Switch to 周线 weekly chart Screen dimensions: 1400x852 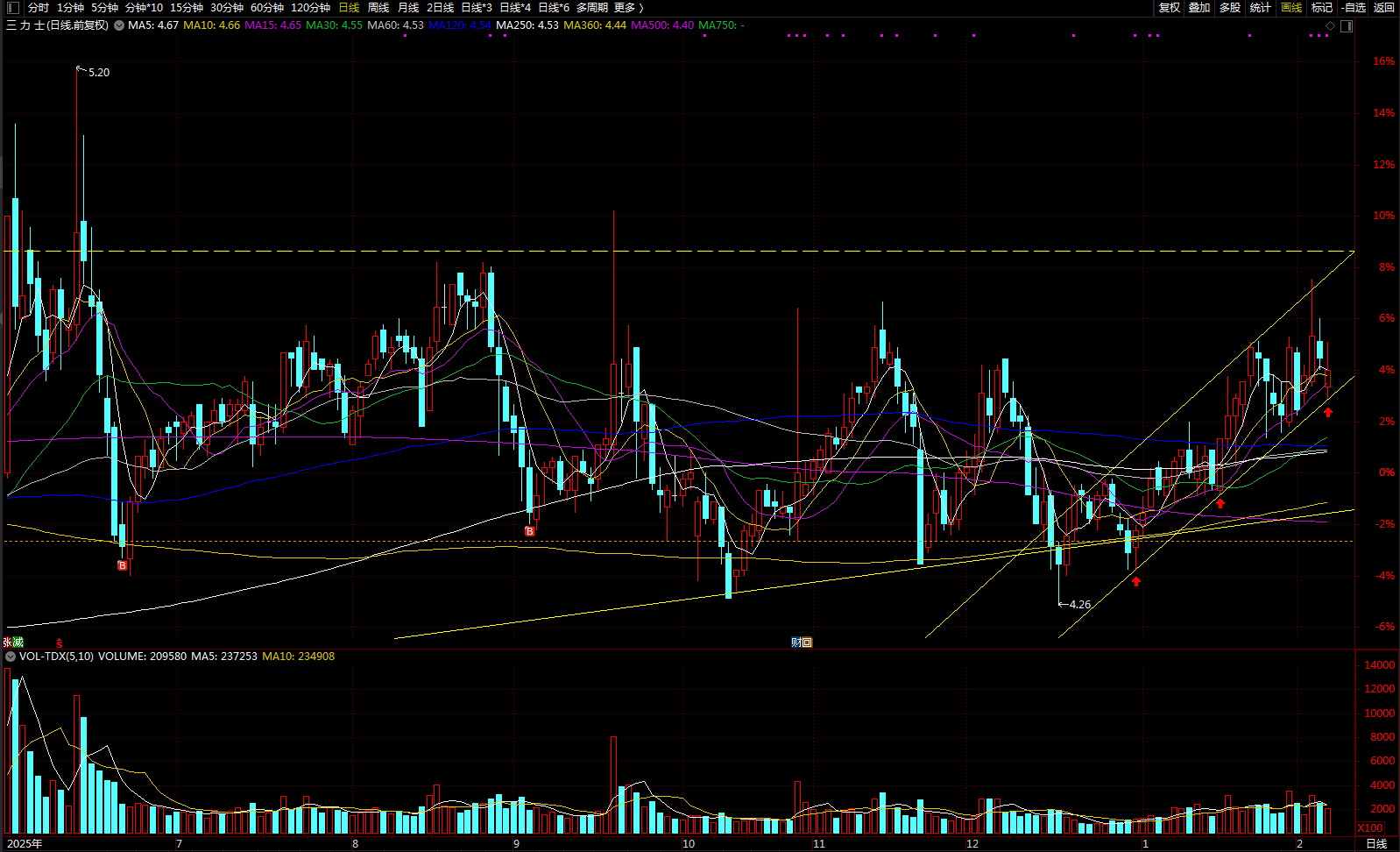coord(378,7)
